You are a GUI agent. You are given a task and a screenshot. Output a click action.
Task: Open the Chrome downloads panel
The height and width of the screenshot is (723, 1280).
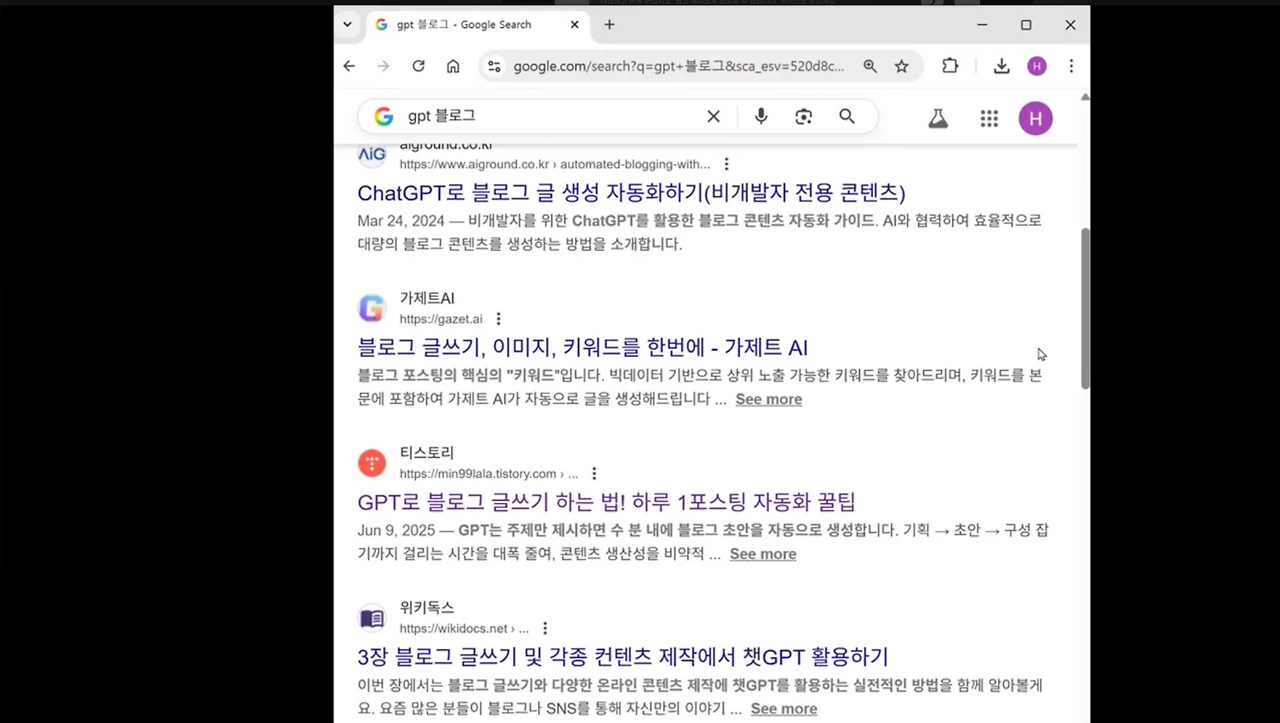coord(1001,66)
